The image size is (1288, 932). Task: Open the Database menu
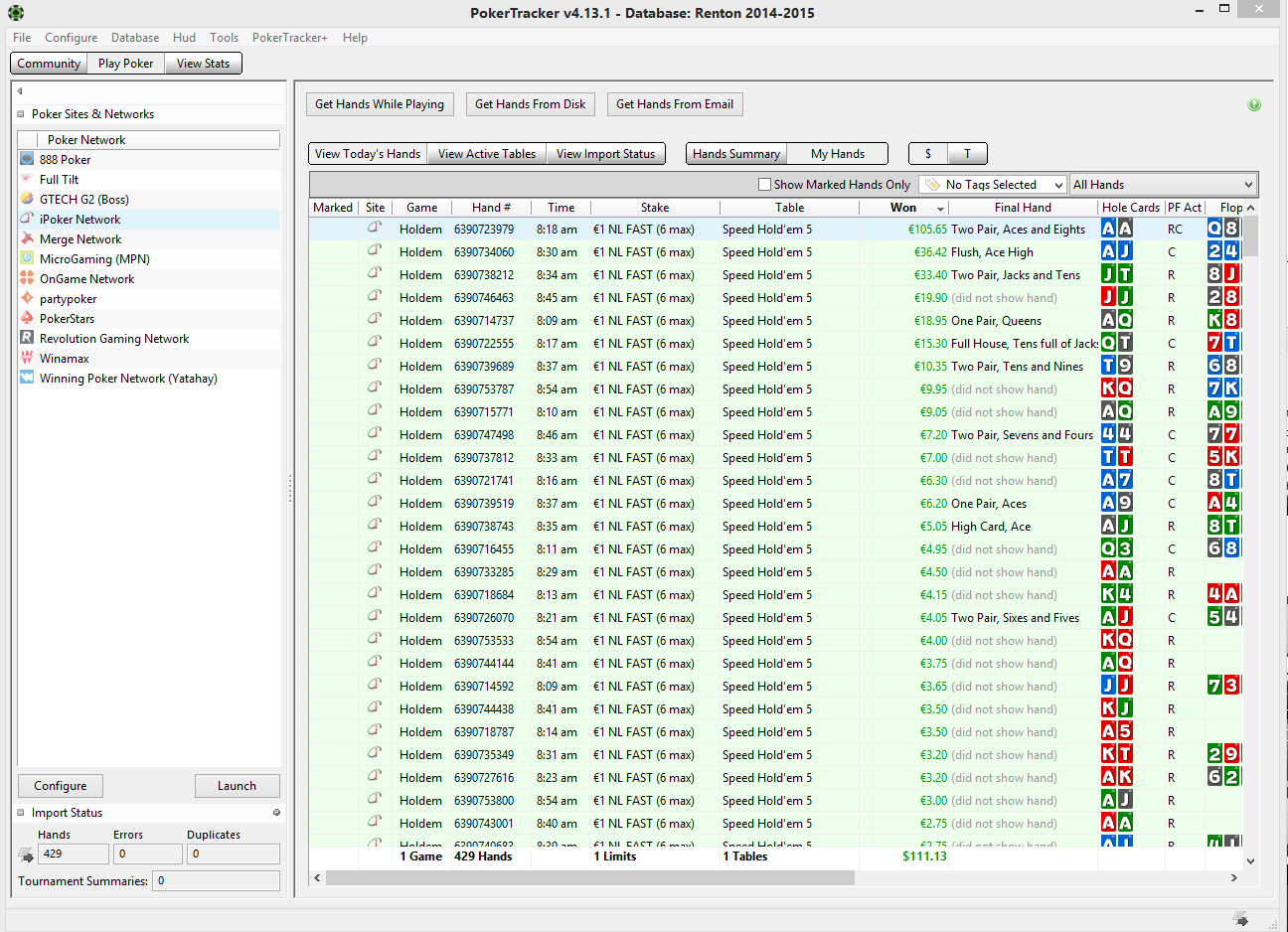coord(135,38)
